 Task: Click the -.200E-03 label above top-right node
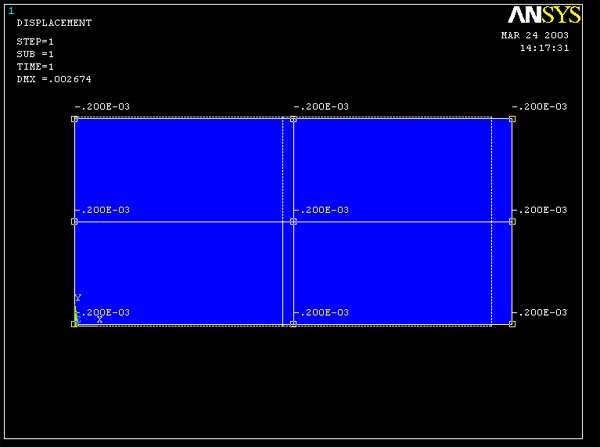[x=540, y=107]
